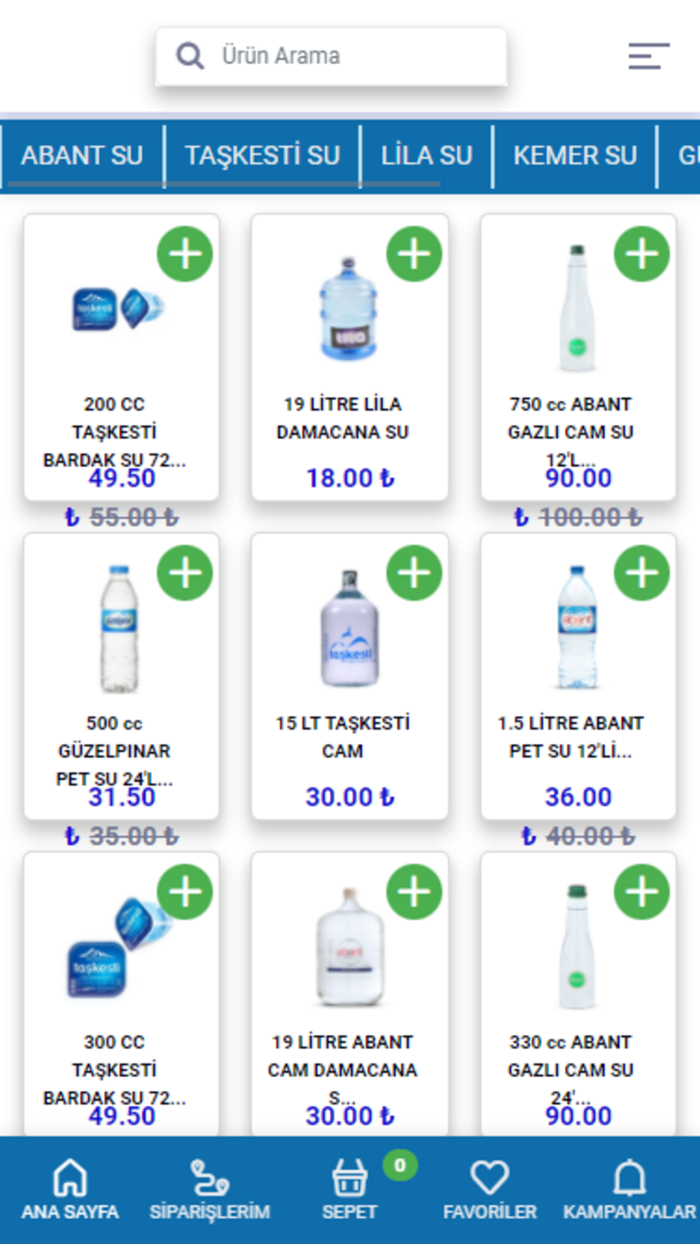Open Siparişlerim orders page
Image resolution: width=700 pixels, height=1244 pixels.
tap(209, 1190)
